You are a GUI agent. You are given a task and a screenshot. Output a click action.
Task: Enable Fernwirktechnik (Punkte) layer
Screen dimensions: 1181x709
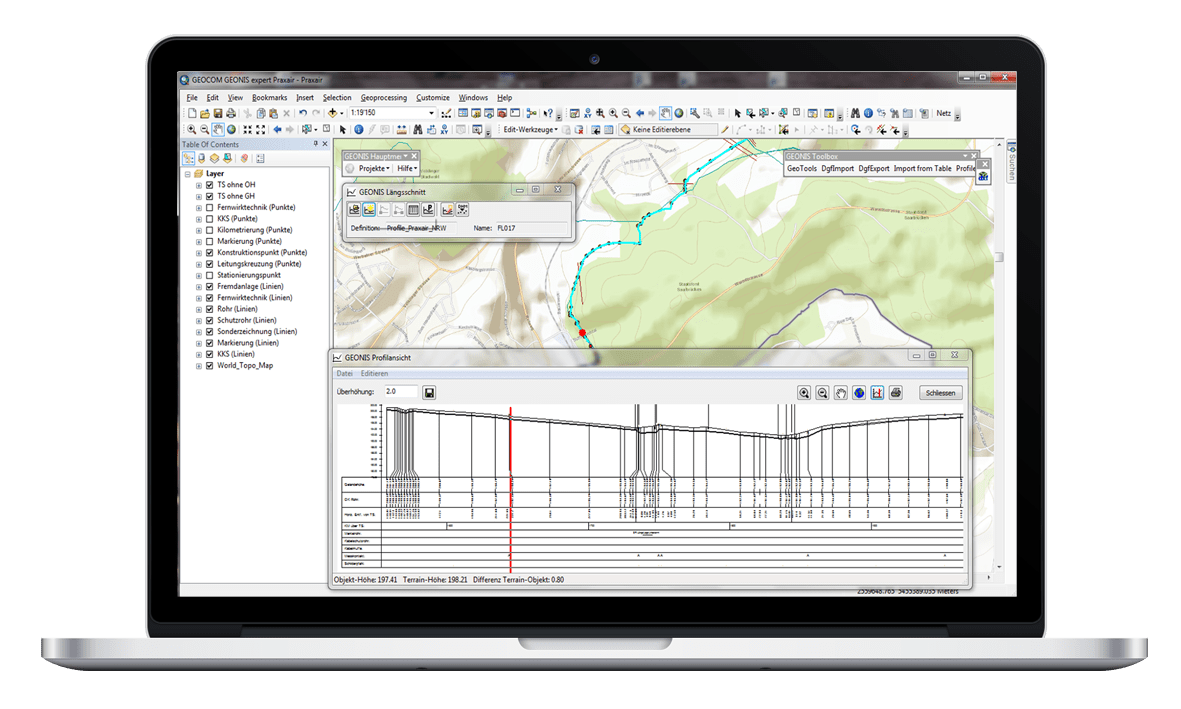pos(209,207)
